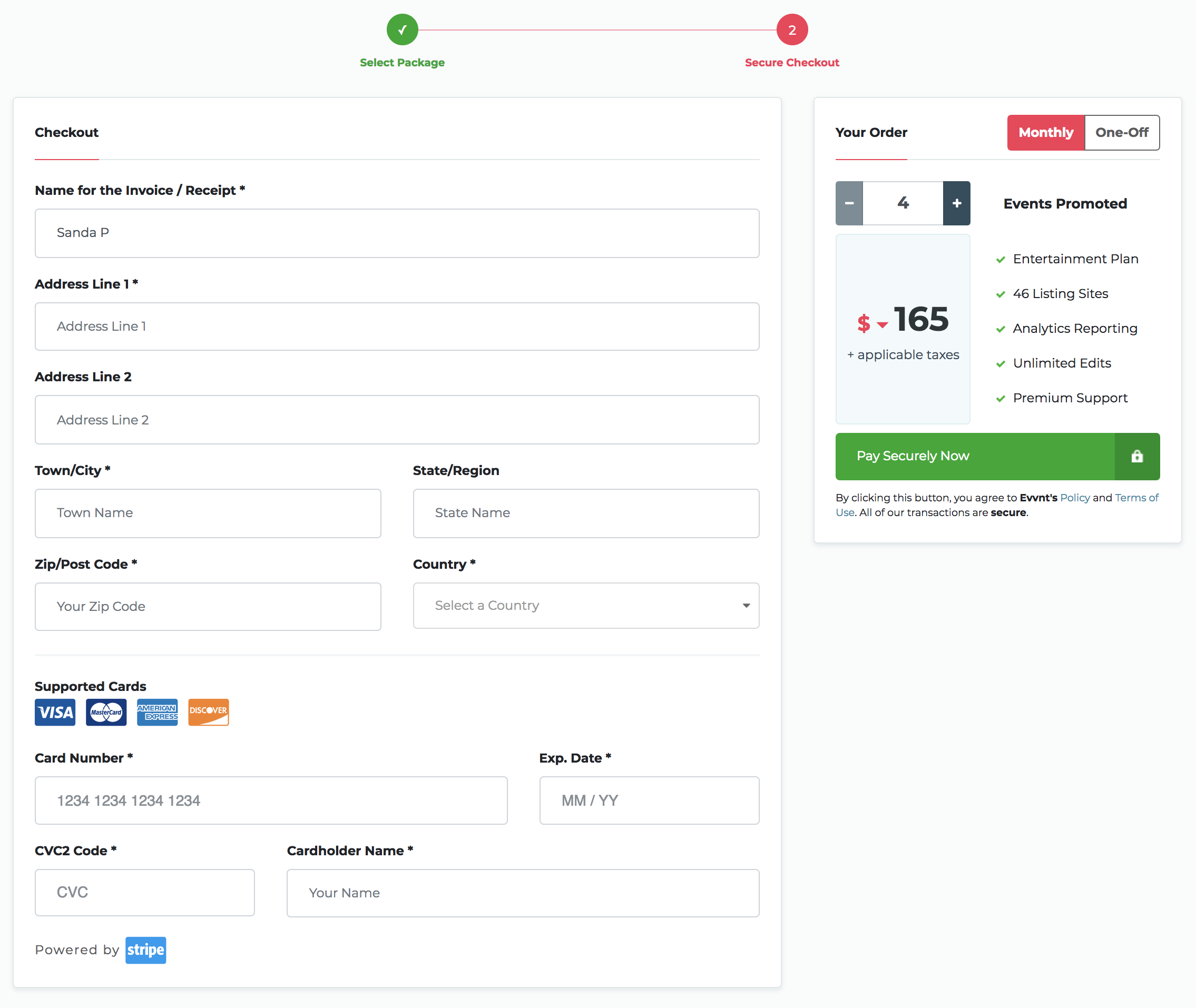The image size is (1196, 1008).
Task: Click step 2 Secure Checkout circle
Action: coord(792,29)
